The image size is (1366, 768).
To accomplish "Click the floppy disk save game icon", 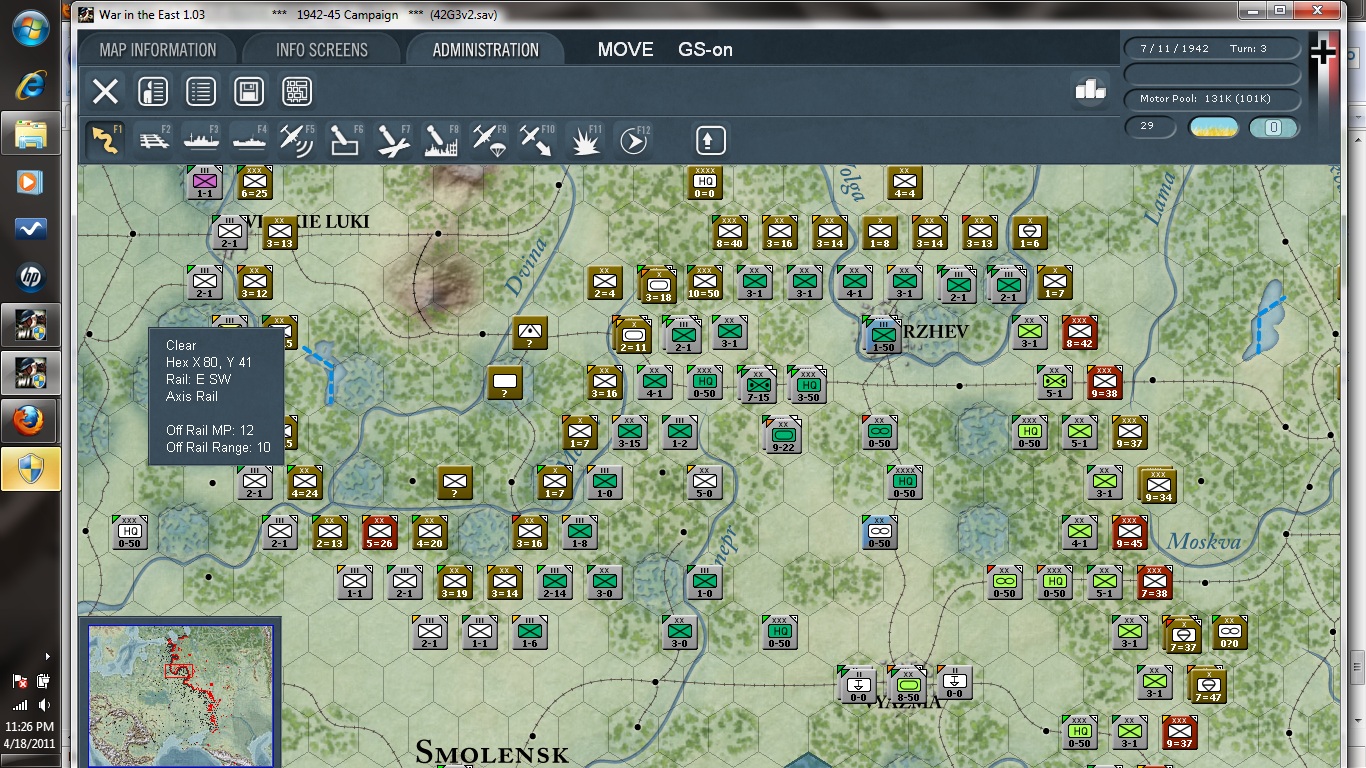I will pyautogui.click(x=249, y=92).
